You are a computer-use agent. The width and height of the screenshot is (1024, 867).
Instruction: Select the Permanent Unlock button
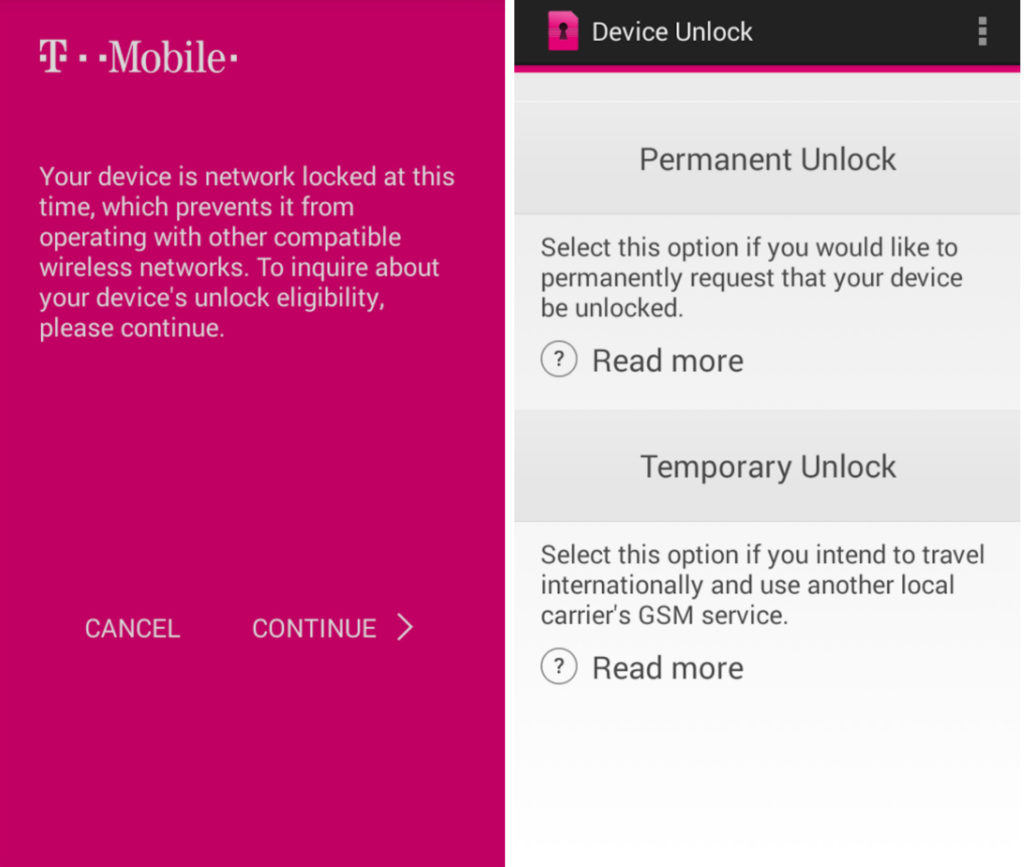tap(767, 159)
